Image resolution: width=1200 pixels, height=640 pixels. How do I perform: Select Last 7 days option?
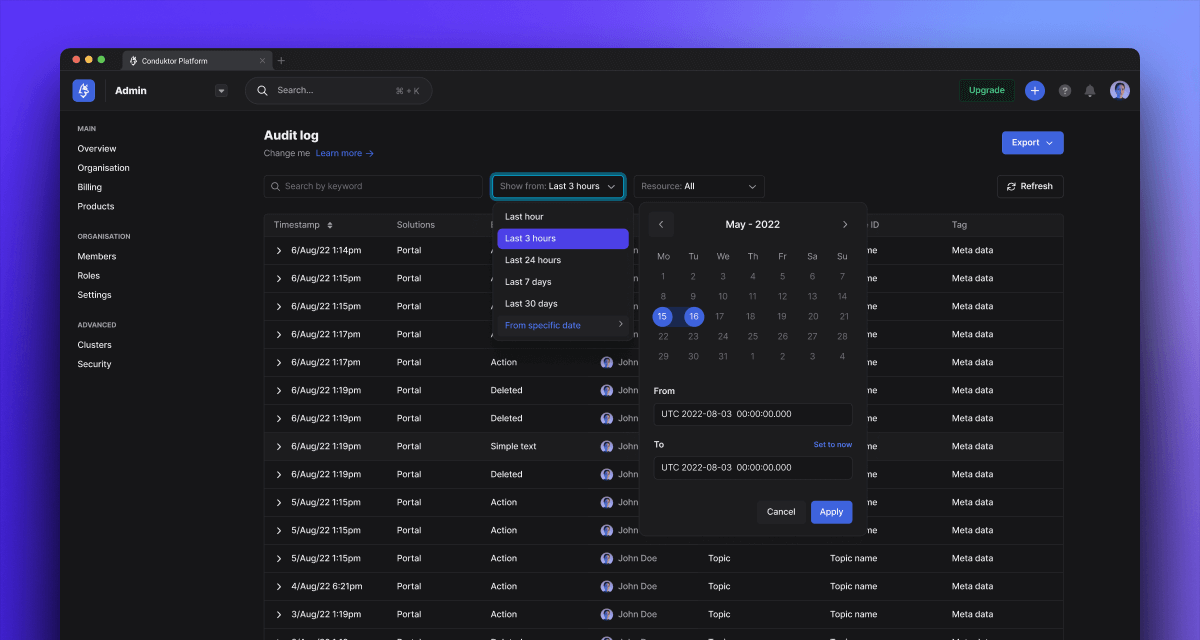coord(562,282)
